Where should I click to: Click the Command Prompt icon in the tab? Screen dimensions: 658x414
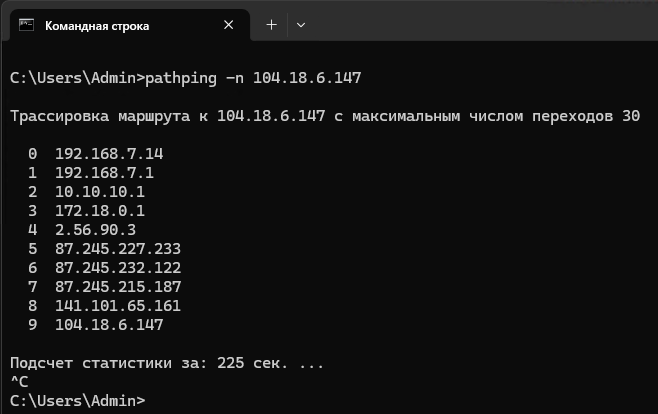click(x=27, y=25)
